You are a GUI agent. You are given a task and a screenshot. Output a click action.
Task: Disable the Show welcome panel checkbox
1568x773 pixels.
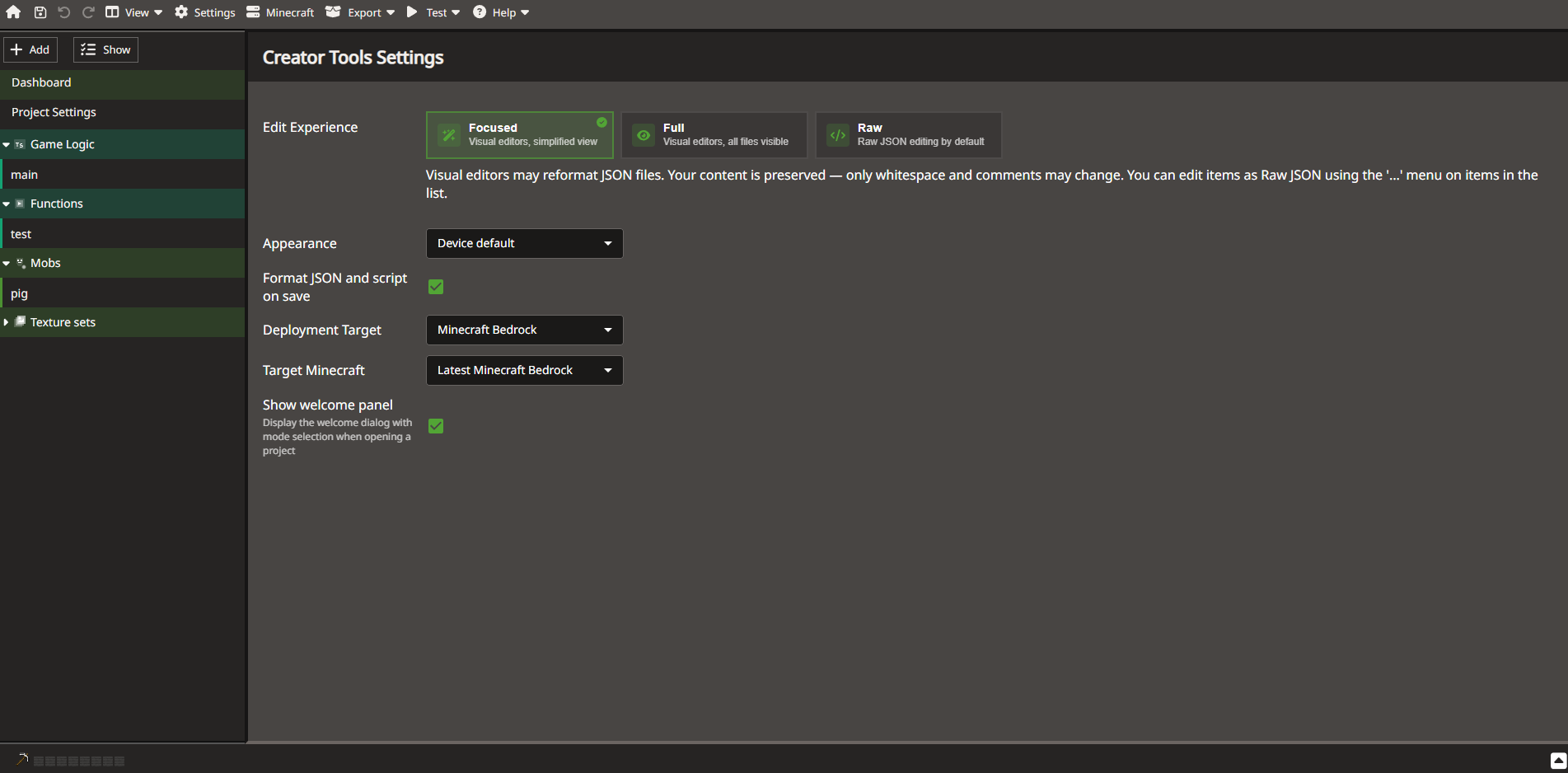pyautogui.click(x=436, y=426)
